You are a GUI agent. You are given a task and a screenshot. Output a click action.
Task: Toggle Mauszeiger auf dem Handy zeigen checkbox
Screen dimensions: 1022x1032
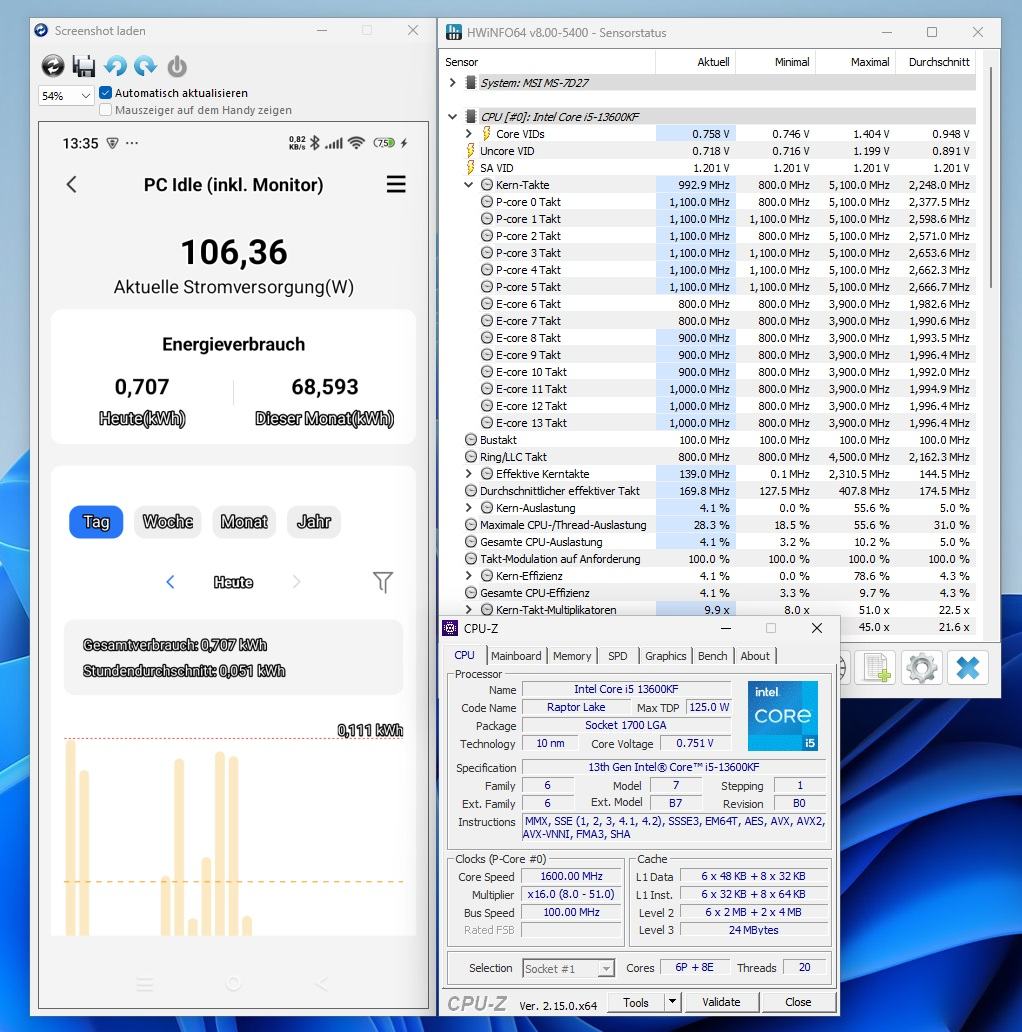click(x=105, y=110)
